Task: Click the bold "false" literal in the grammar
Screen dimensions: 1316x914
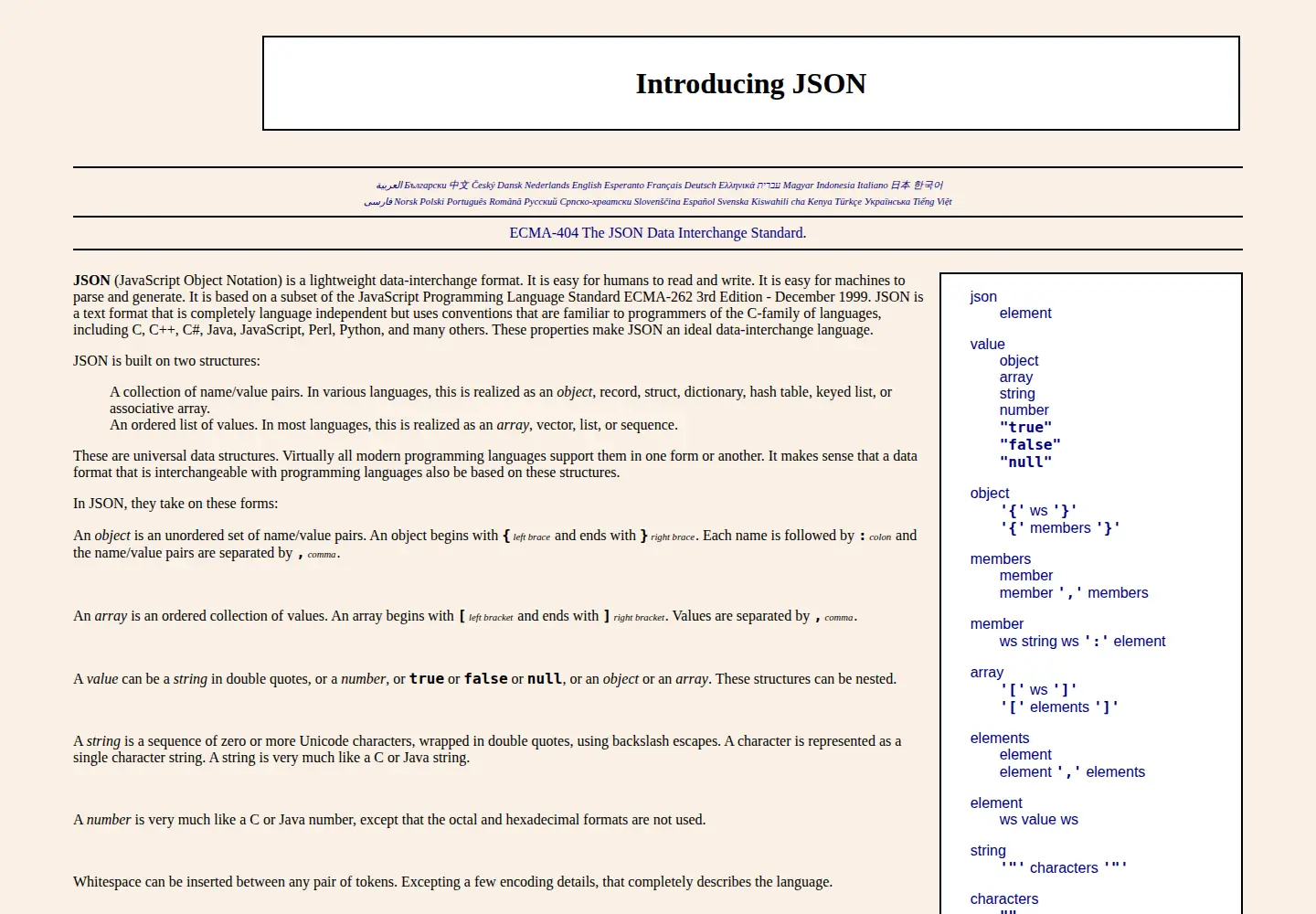Action: [x=1030, y=445]
